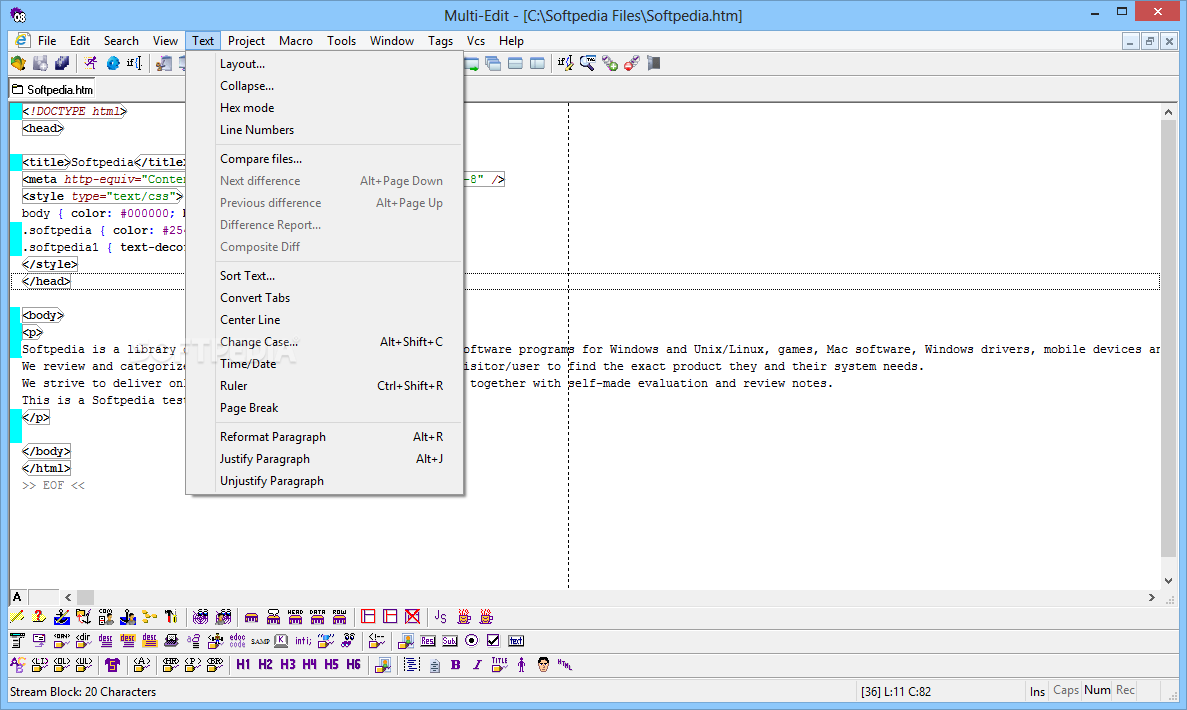This screenshot has height=710, width=1187.
Task: Toggle the Ruler menu entry
Action: [x=325, y=385]
